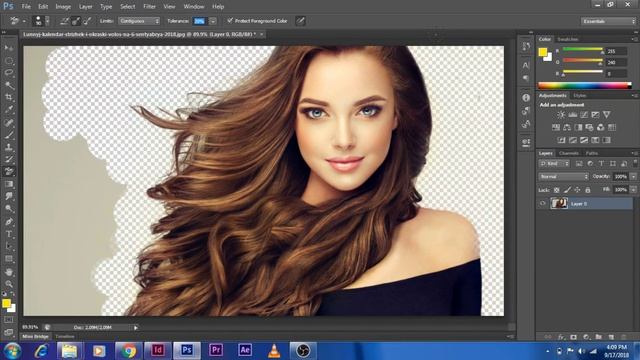Add an Invert adjustment
The height and width of the screenshot is (360, 640).
click(562, 140)
